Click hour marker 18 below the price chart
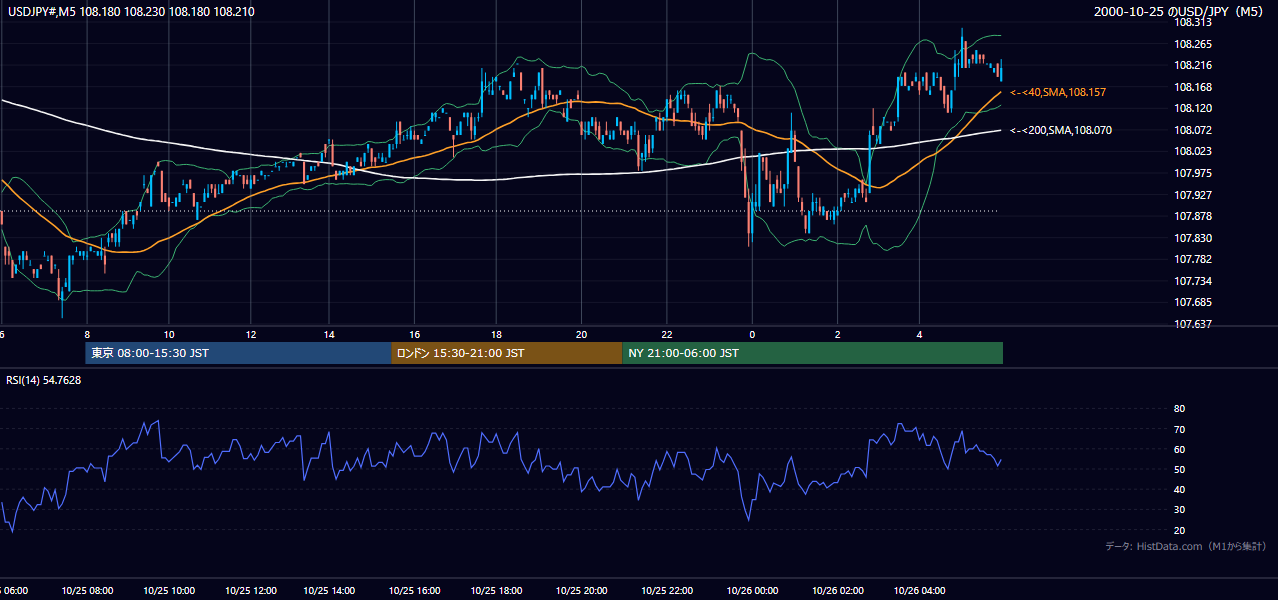 coord(497,335)
